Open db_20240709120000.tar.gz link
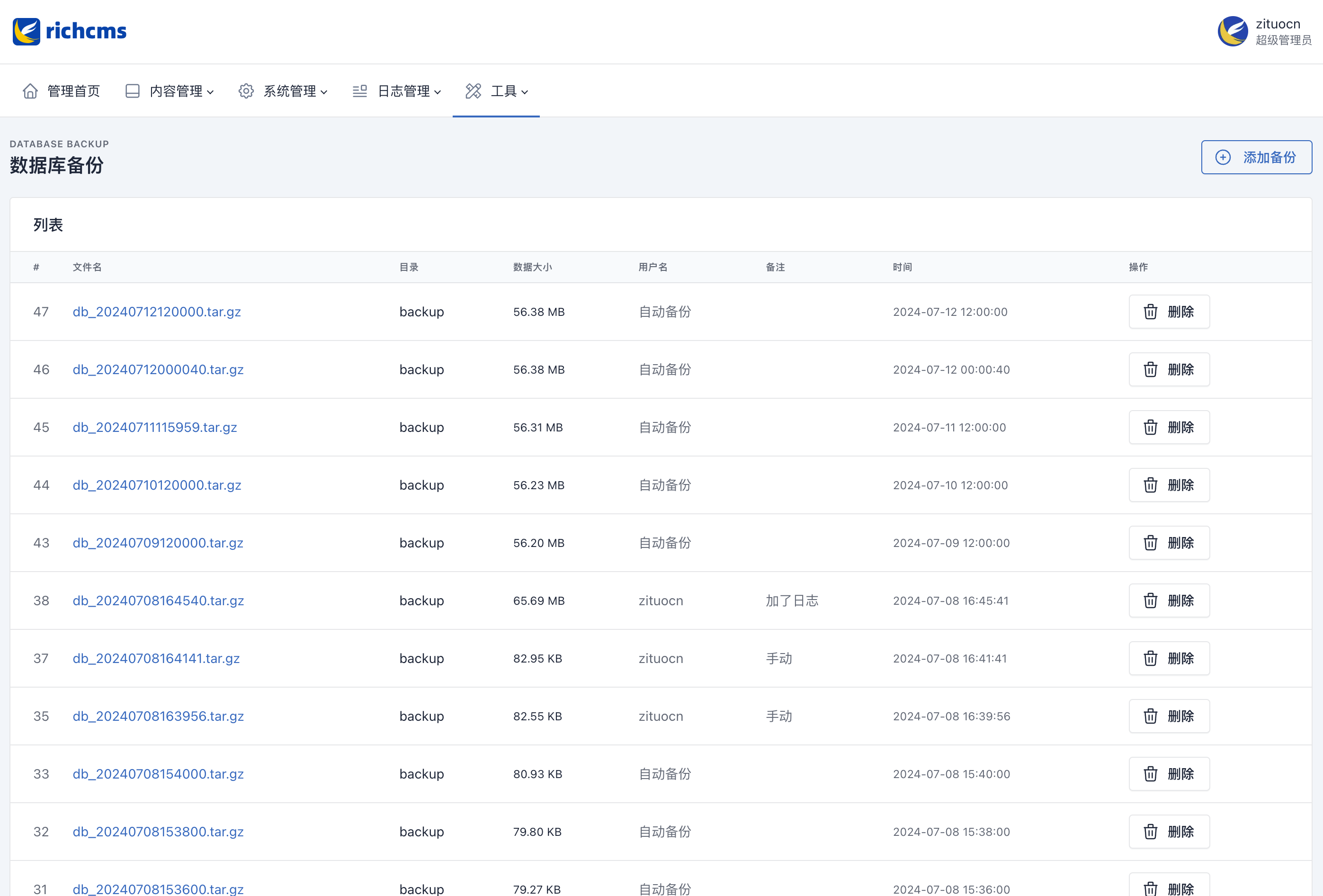The image size is (1323, 896). [x=158, y=543]
